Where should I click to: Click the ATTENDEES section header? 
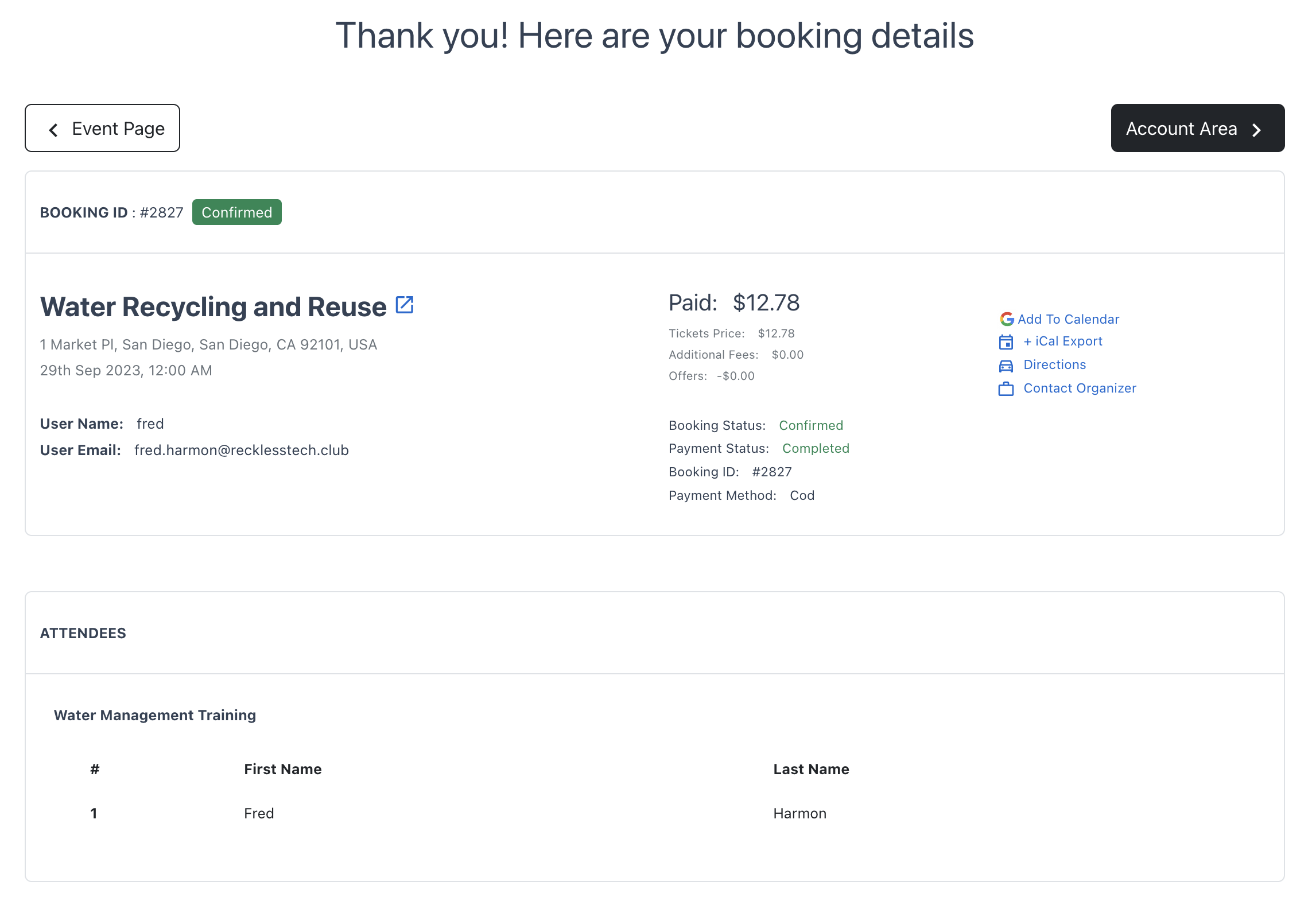(x=83, y=633)
